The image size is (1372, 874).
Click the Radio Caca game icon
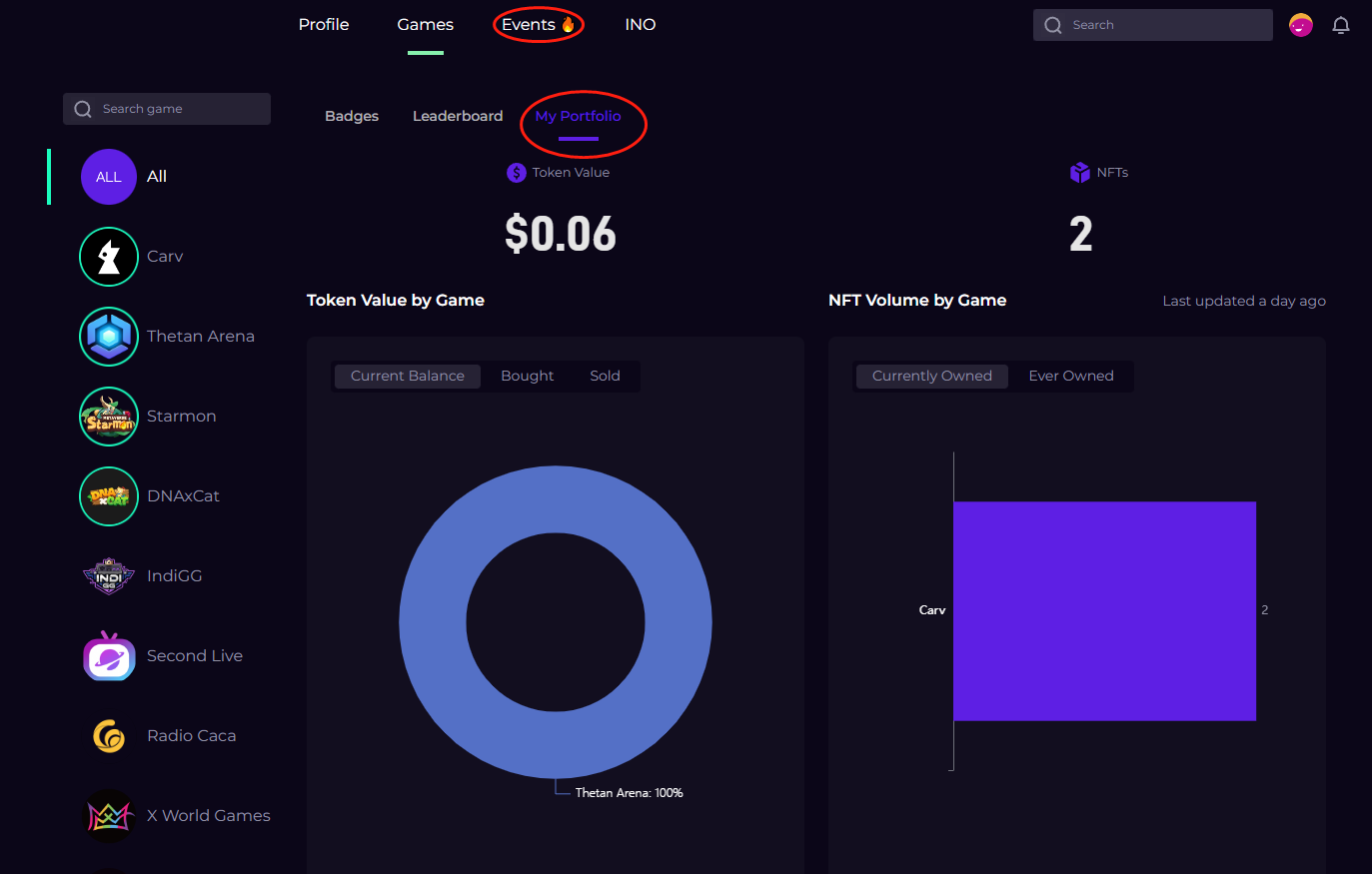coord(109,736)
